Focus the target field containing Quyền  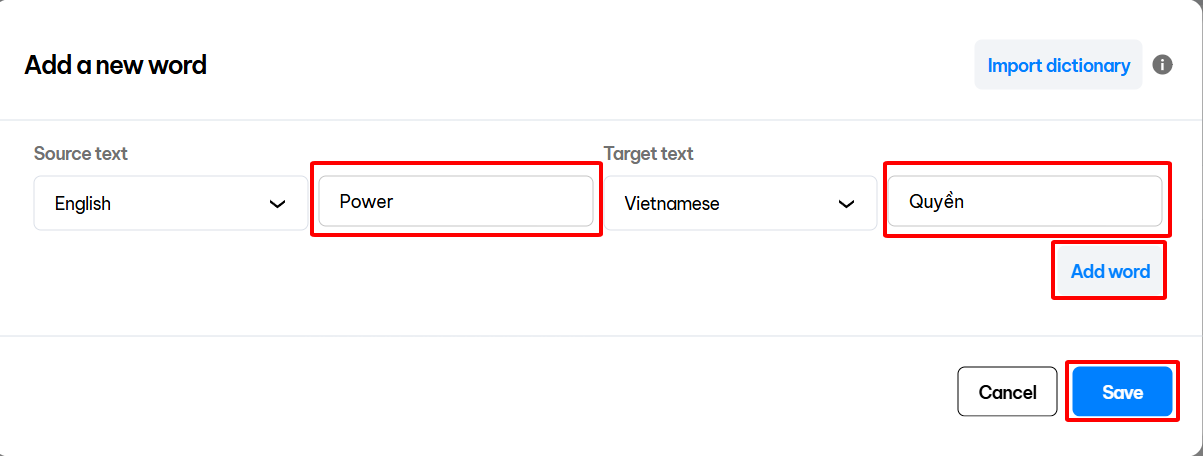click(x=1024, y=202)
